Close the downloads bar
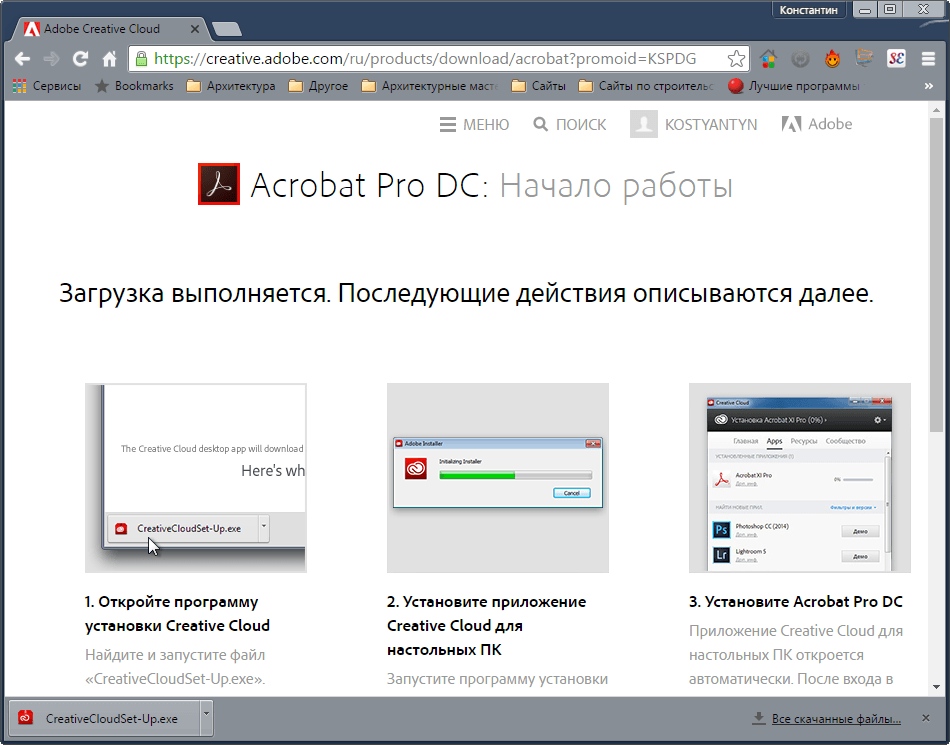Screen dimensions: 950x745 [x=926, y=718]
